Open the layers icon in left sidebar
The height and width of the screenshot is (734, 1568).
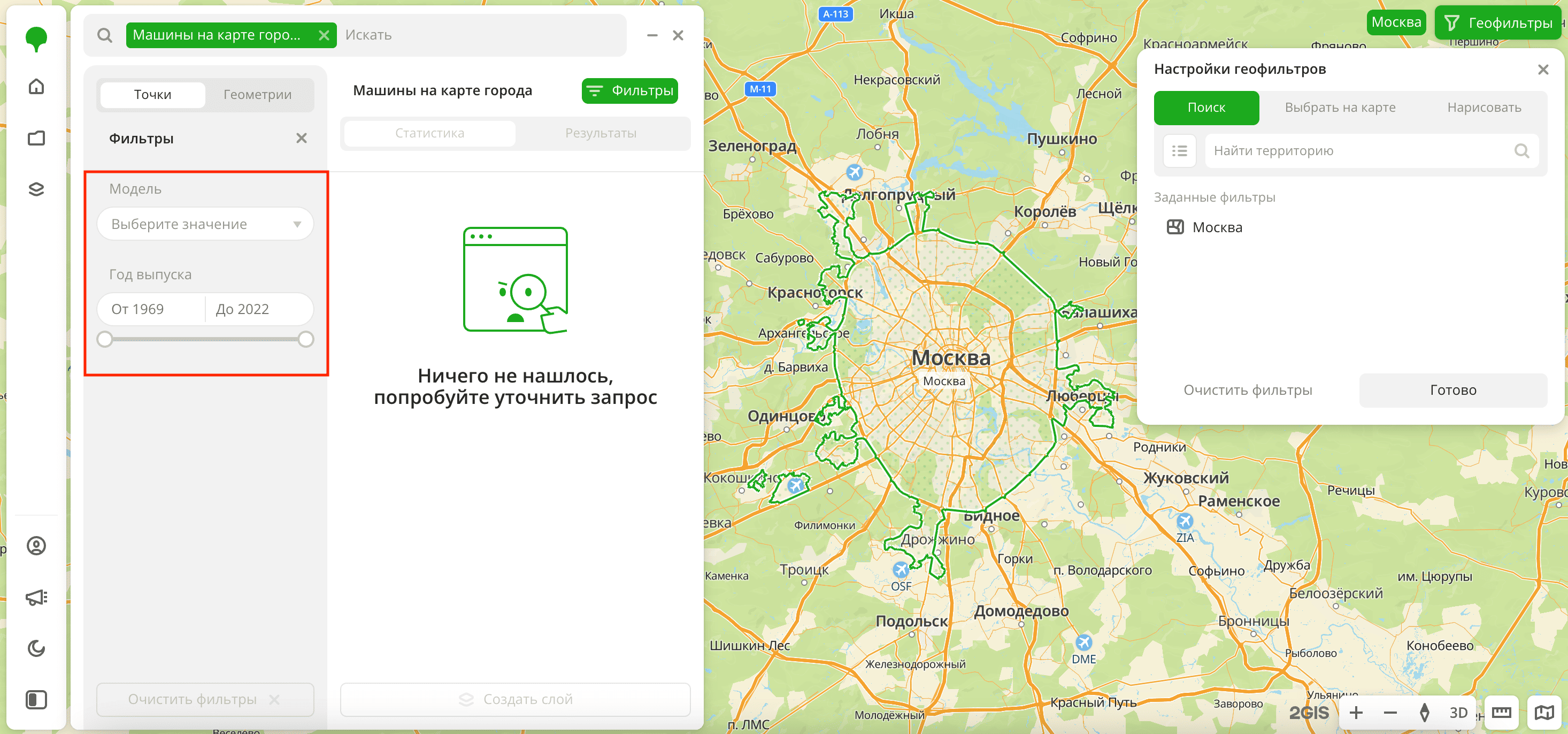coord(36,189)
